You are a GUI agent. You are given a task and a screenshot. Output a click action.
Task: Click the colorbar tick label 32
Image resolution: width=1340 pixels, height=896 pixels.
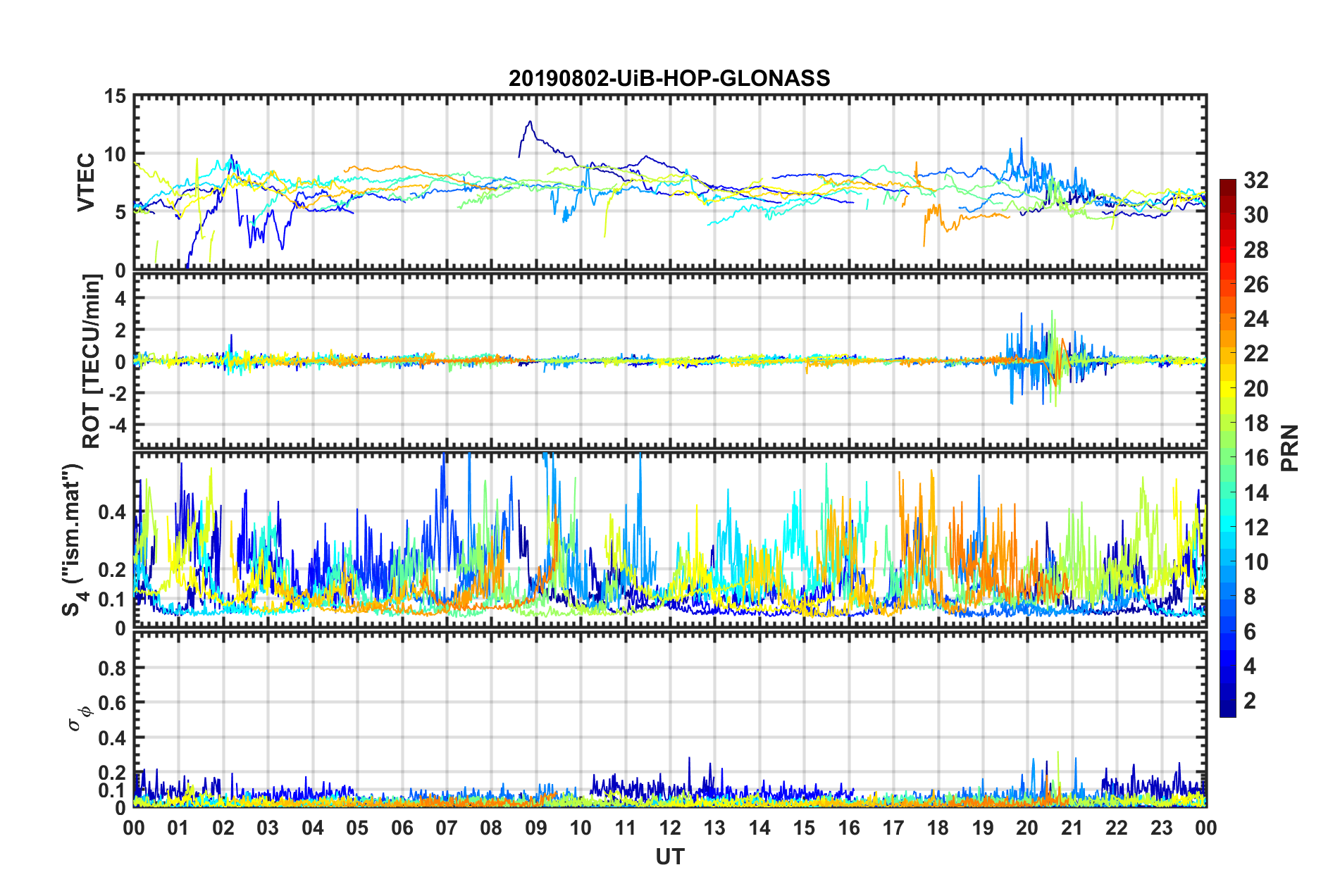point(1255,180)
